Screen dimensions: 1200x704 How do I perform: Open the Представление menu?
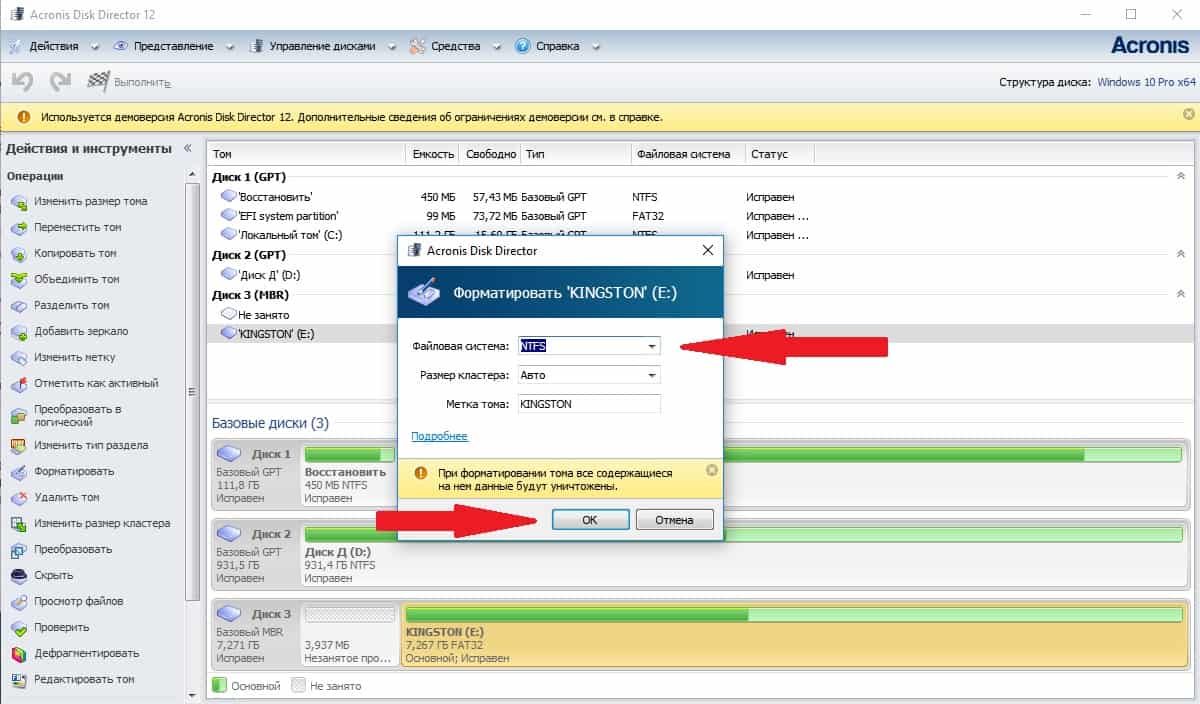click(174, 46)
